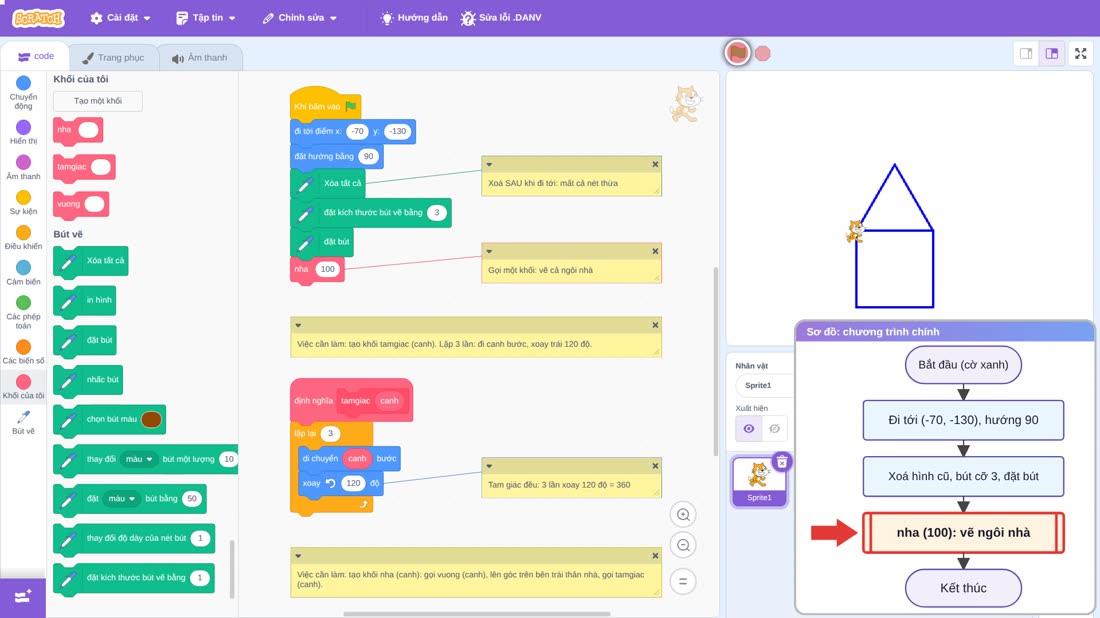The width and height of the screenshot is (1100, 618).
Task: Switch to small stage layout
Action: tap(1026, 53)
